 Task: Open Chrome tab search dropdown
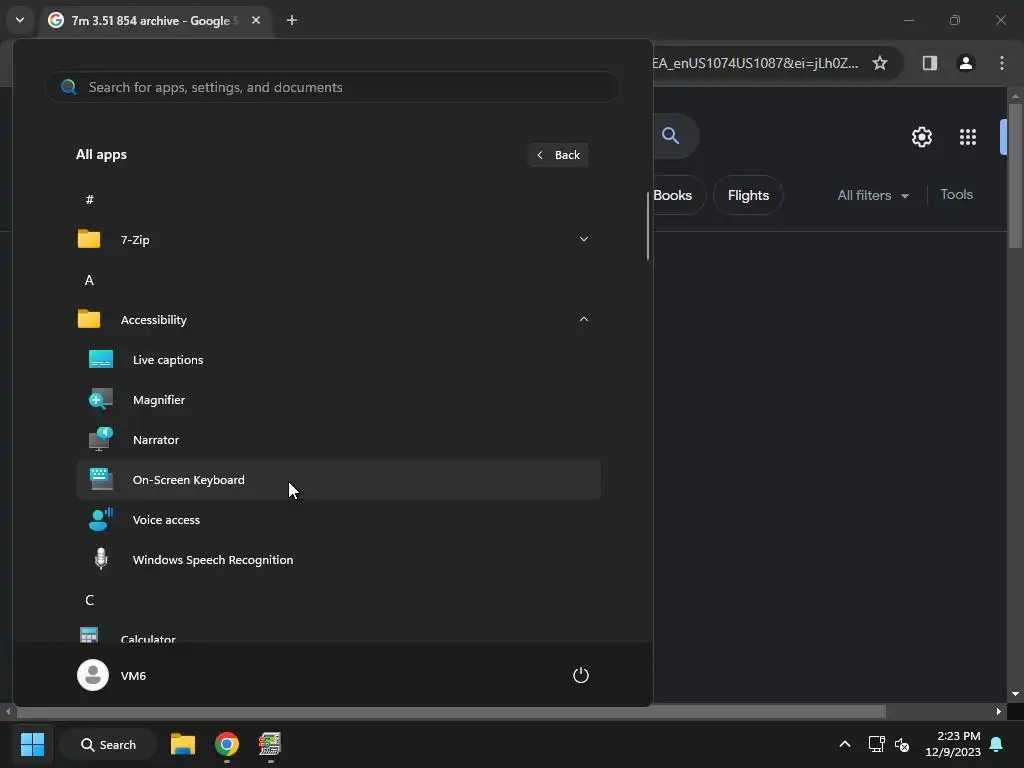(20, 20)
